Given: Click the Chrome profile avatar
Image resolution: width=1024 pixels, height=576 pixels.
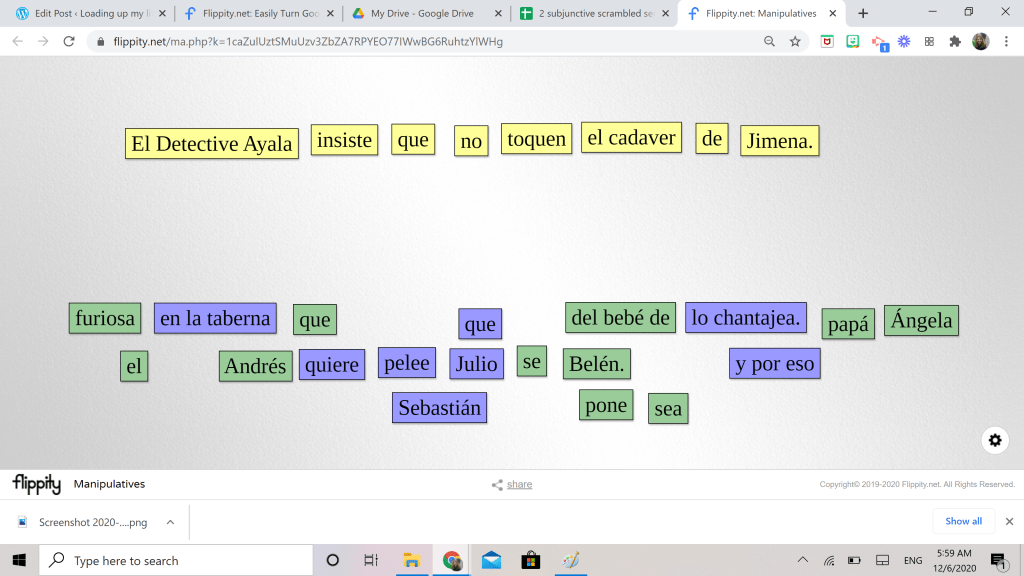Looking at the screenshot, I should pyautogui.click(x=981, y=42).
